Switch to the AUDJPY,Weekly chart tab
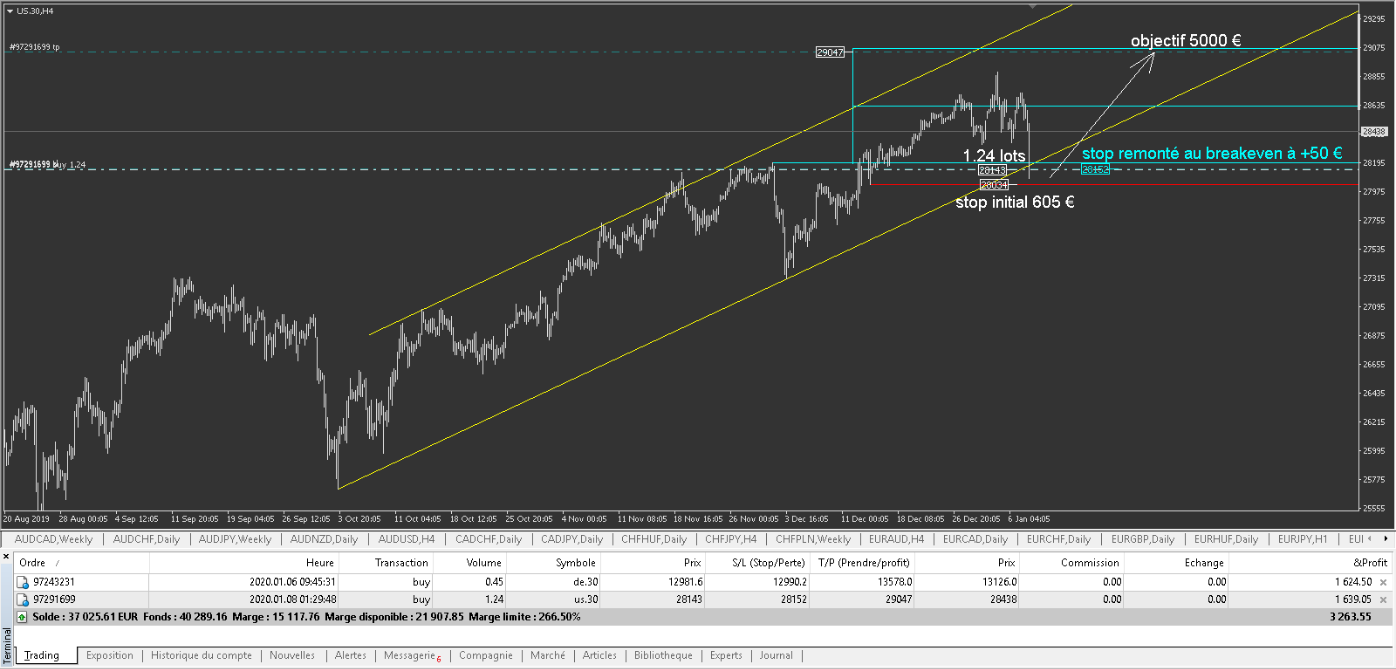The width and height of the screenshot is (1396, 669). (235, 539)
